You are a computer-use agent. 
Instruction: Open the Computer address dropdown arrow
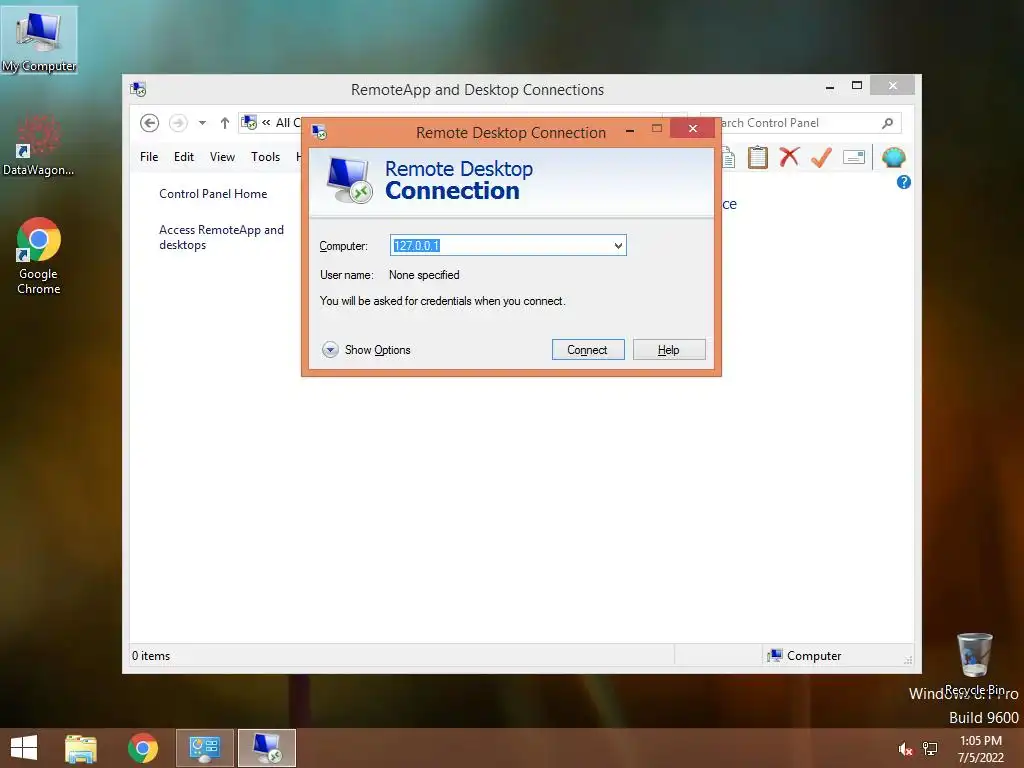click(618, 246)
